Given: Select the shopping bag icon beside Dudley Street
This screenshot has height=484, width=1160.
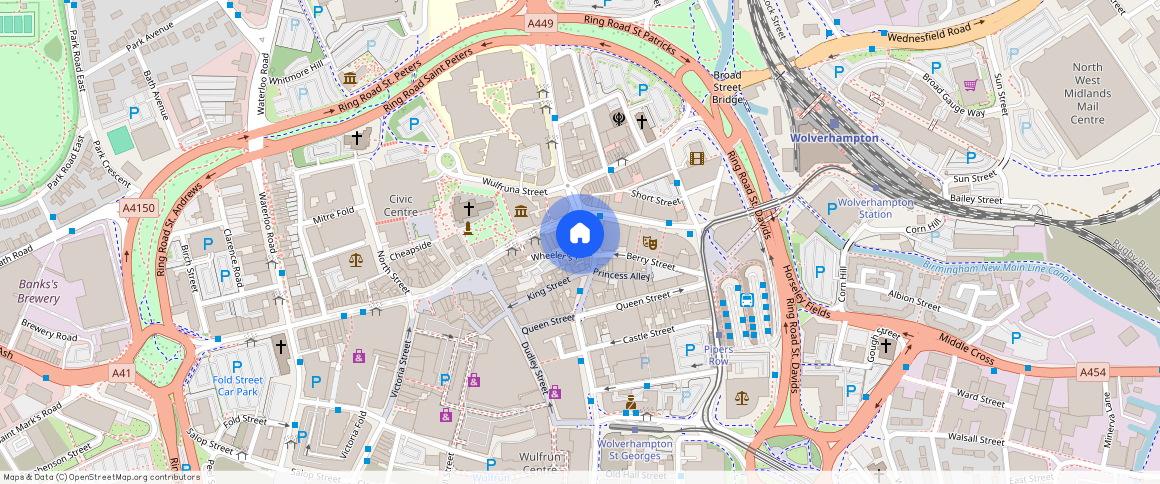Looking at the screenshot, I should pos(555,392).
